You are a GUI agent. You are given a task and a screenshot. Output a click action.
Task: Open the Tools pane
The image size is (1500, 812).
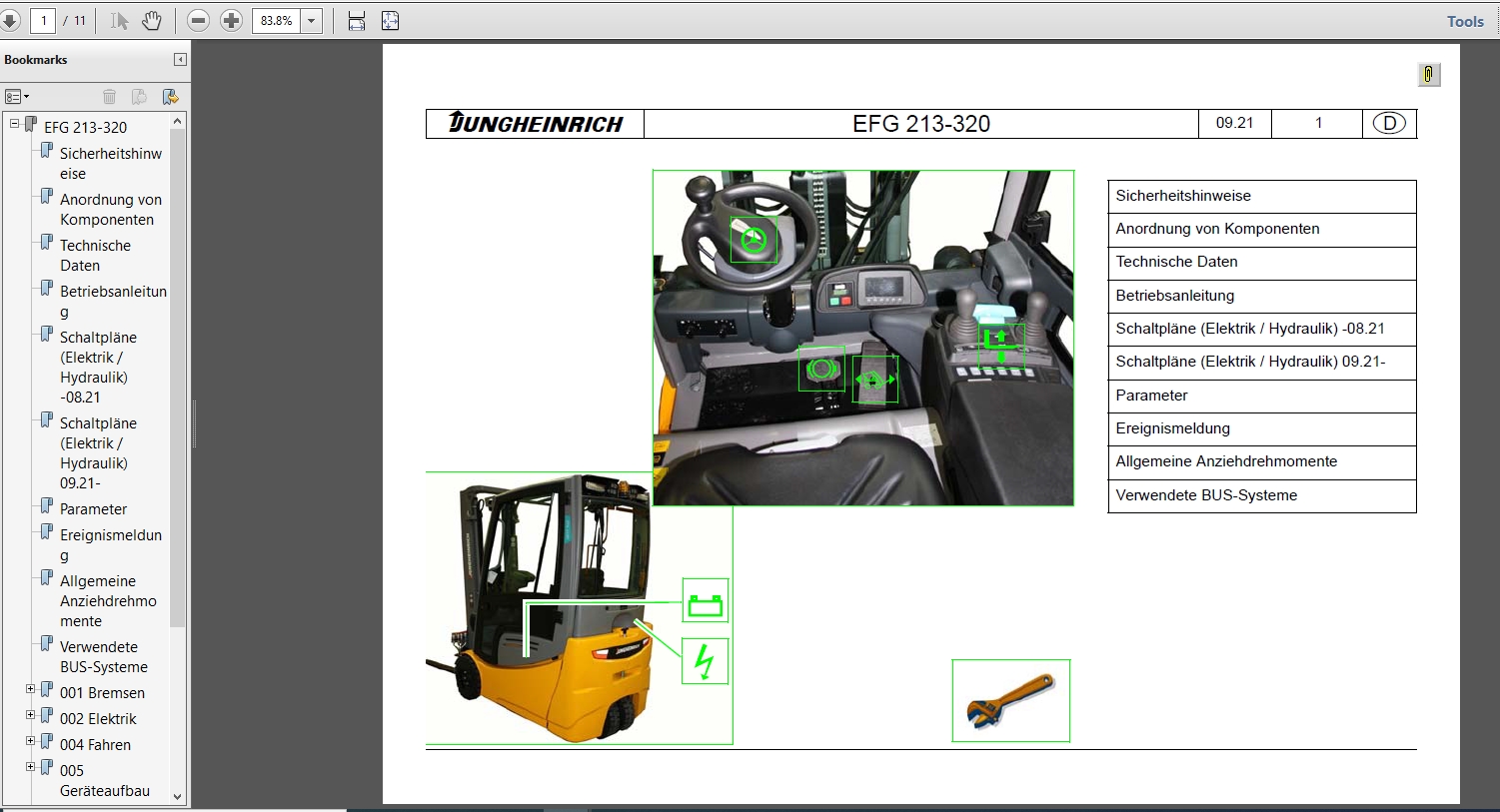[x=1464, y=21]
